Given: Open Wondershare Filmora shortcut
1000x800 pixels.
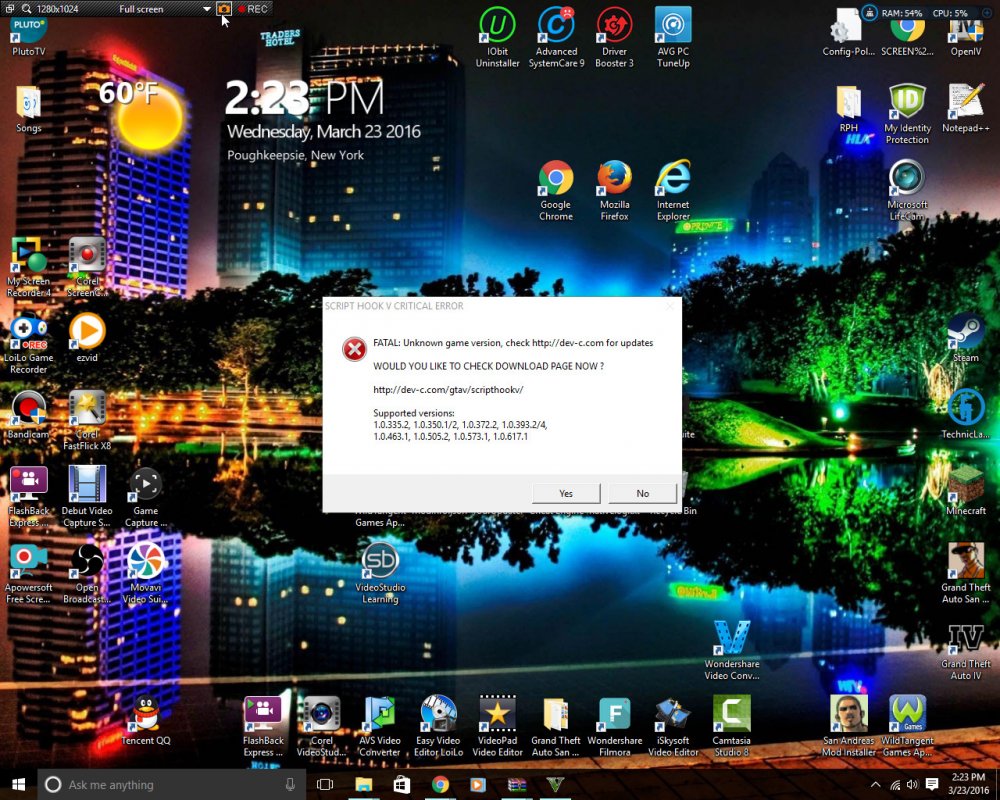Looking at the screenshot, I should 615,726.
